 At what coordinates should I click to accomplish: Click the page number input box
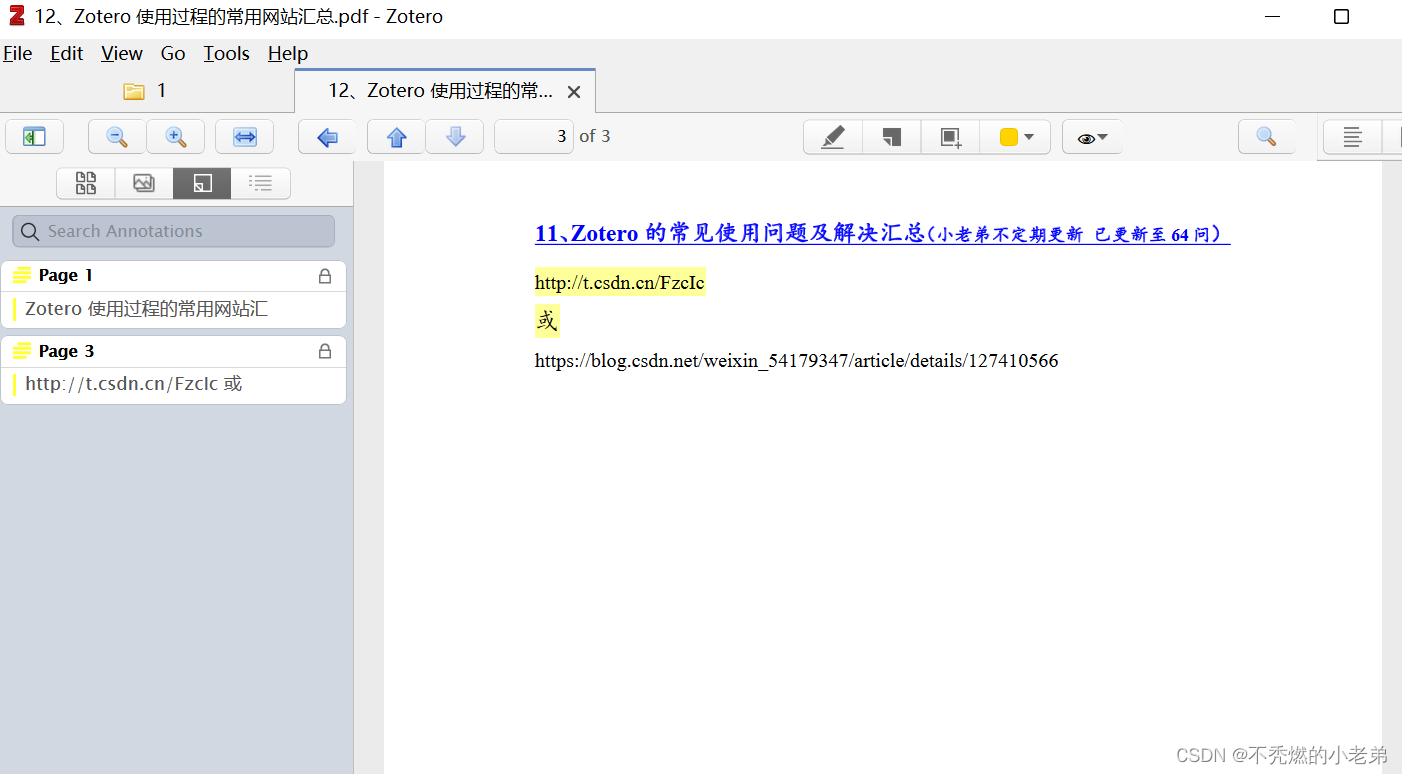[x=534, y=137]
